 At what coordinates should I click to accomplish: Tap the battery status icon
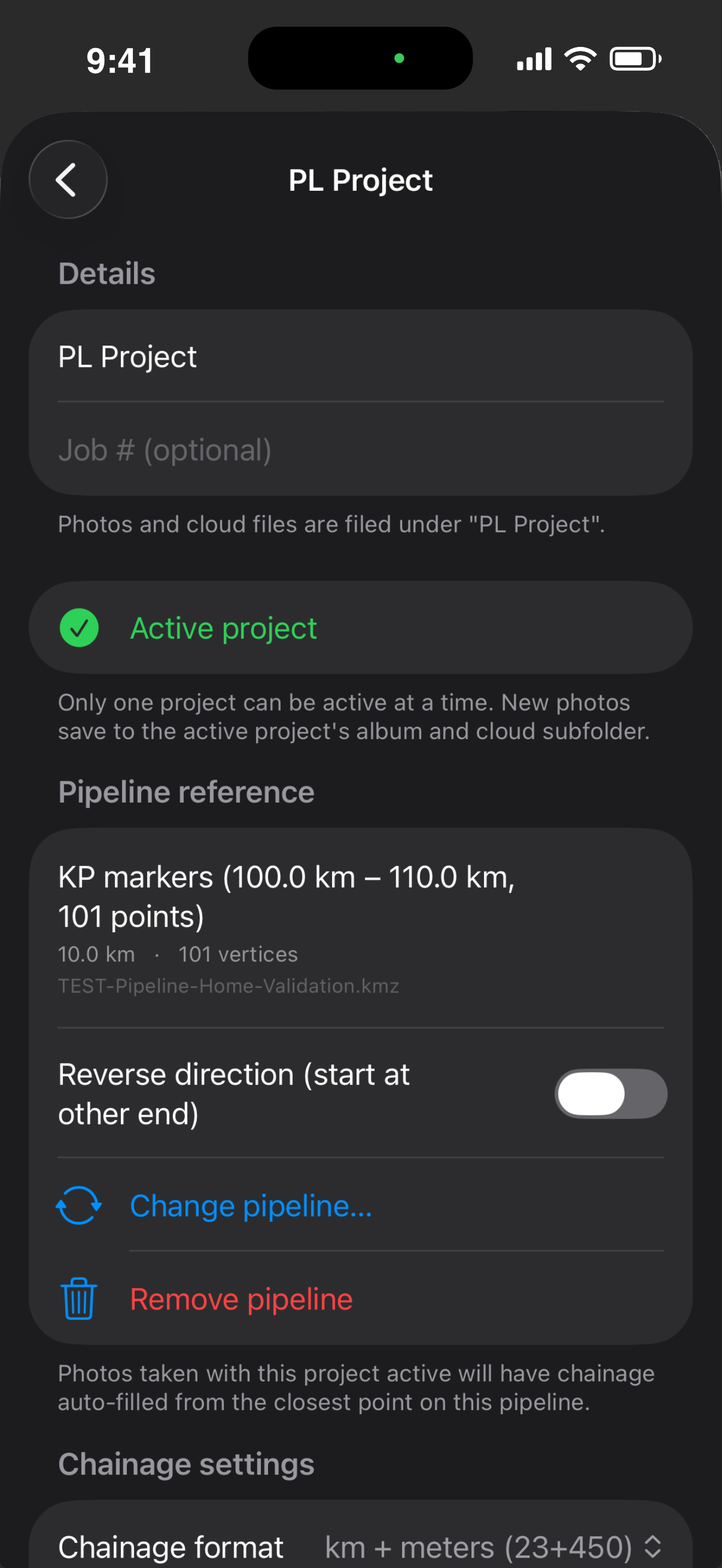[636, 59]
